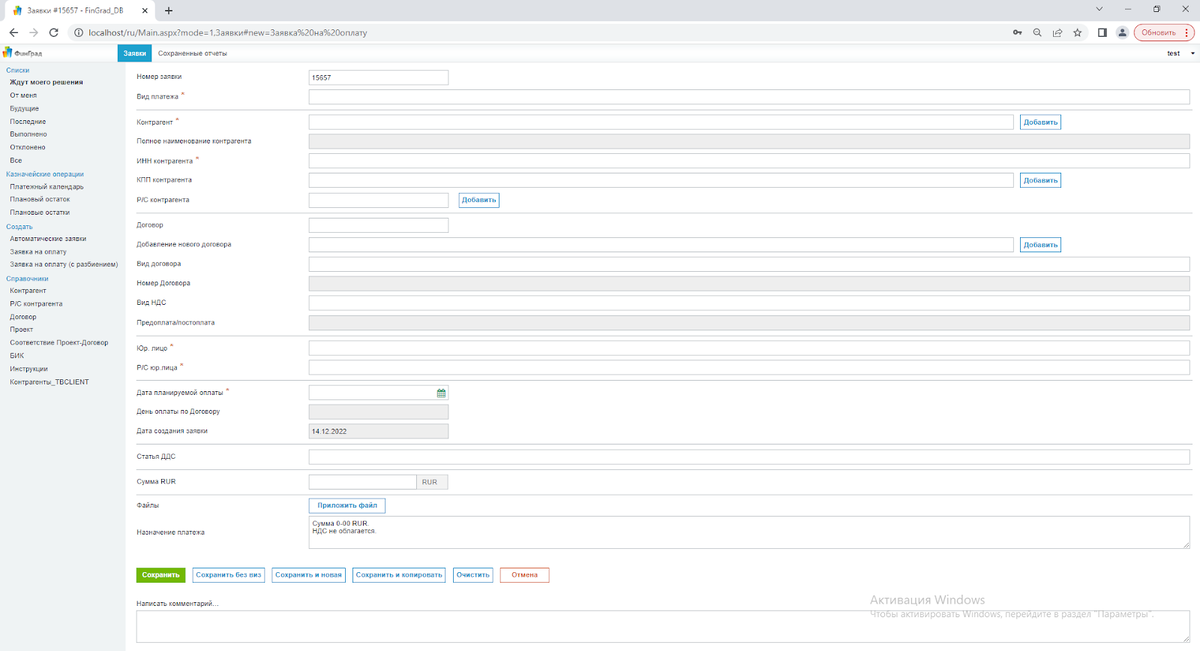
Task: Open the Последние list
Action: pos(28,121)
